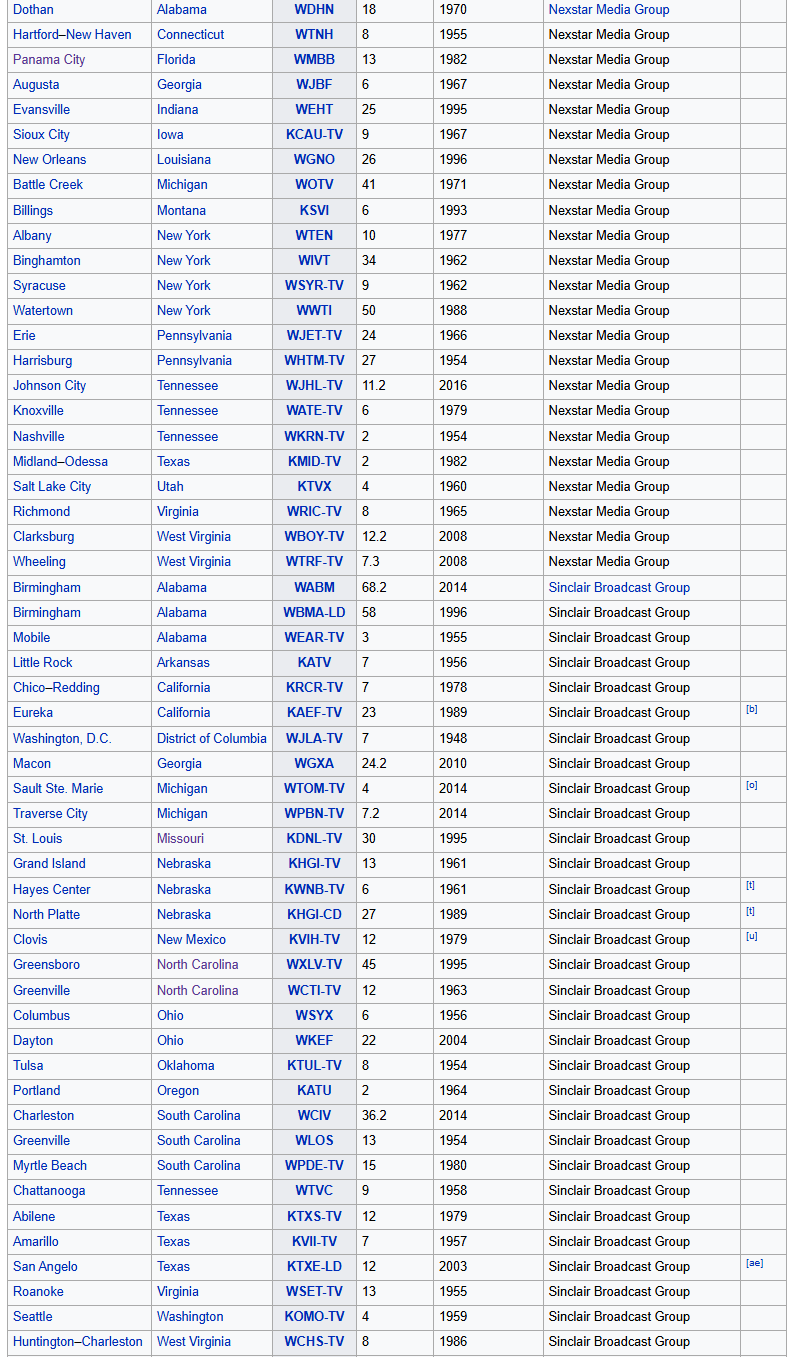Screen dimensions: 790x1357
Task: Open the New Orleans link
Action: click(x=49, y=159)
